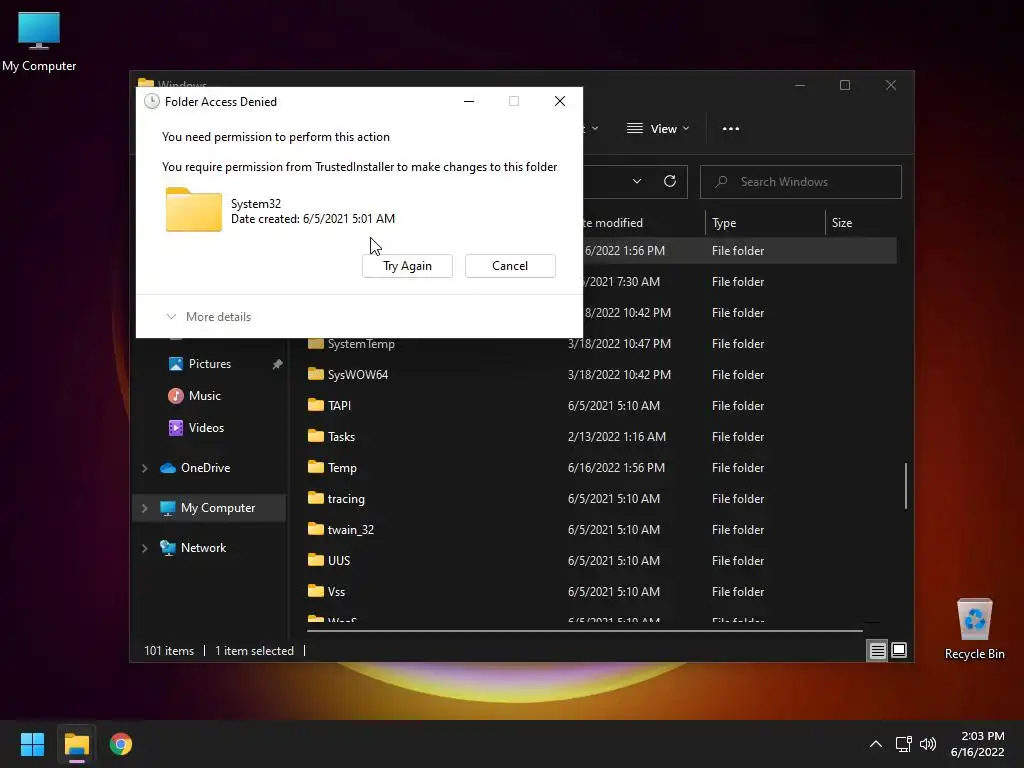This screenshot has width=1024, height=768.
Task: Close the Folder Access Denied dialog
Action: (560, 101)
